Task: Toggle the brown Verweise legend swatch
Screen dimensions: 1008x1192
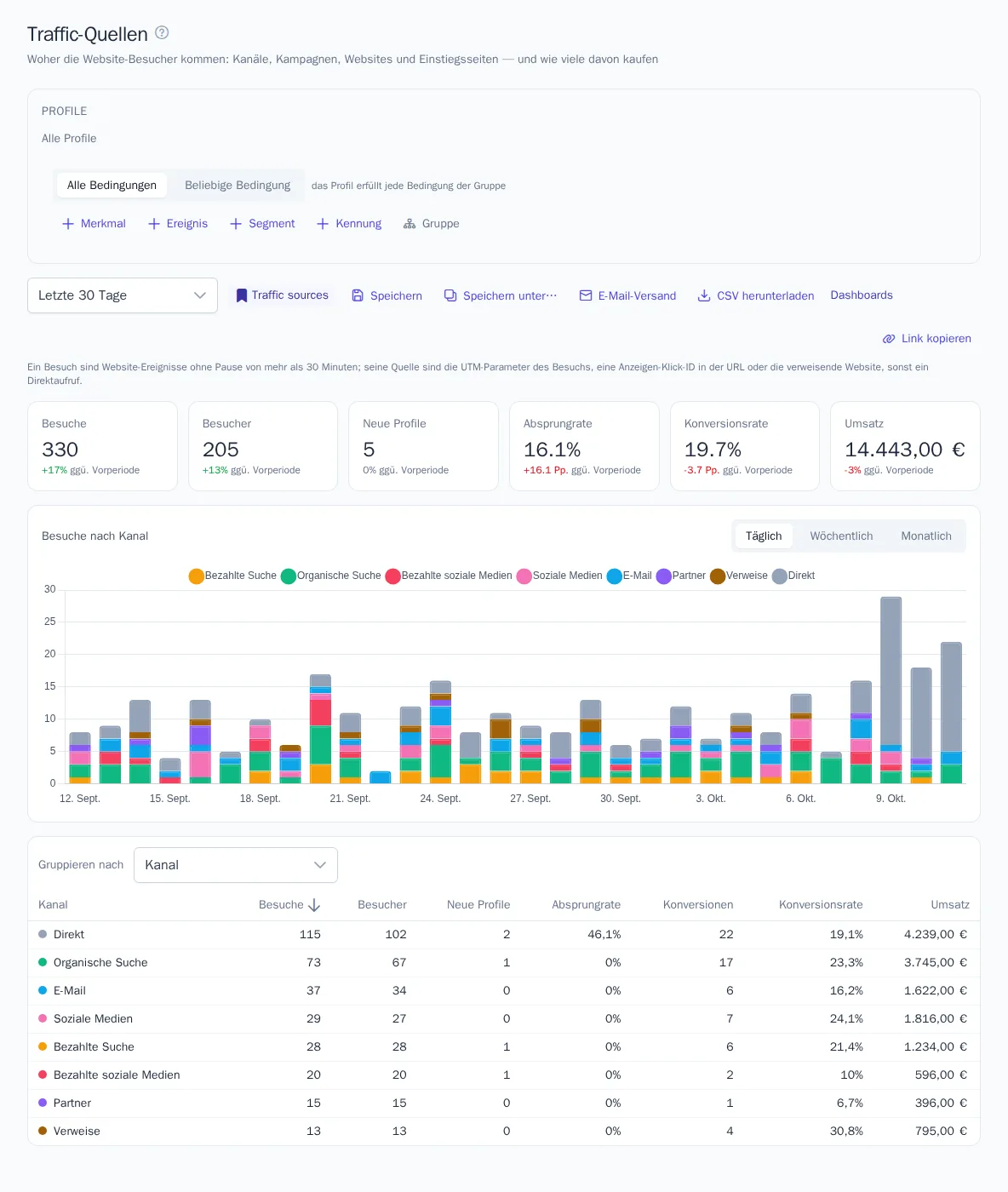Action: click(x=718, y=576)
